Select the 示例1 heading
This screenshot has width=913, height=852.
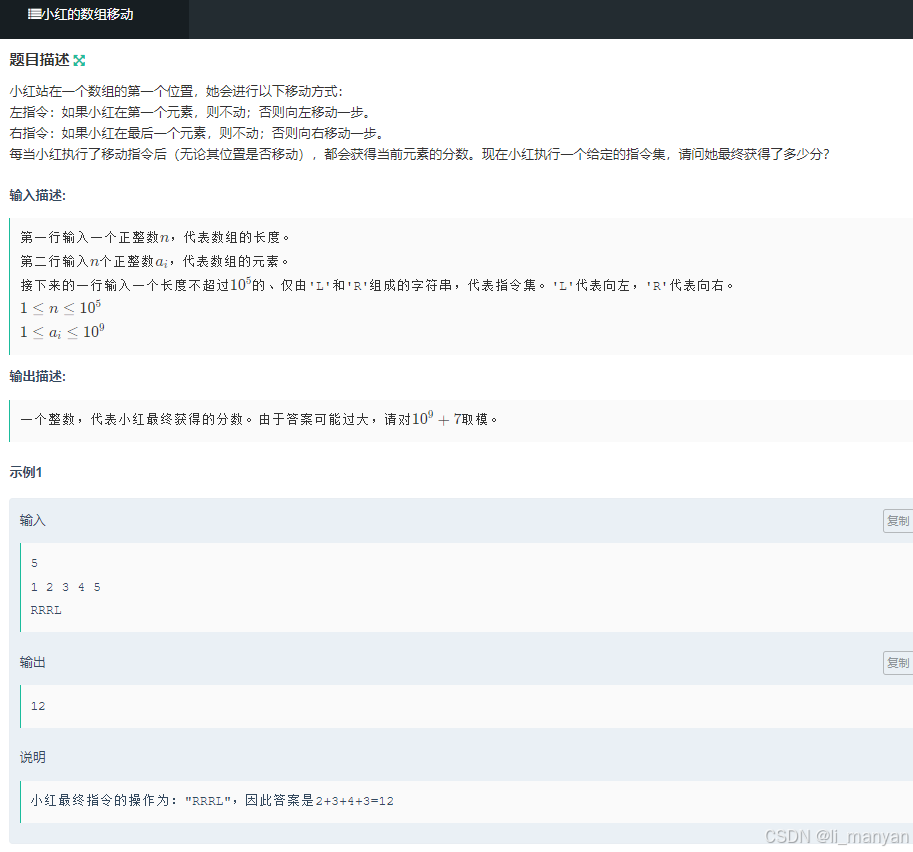pyautogui.click(x=26, y=472)
